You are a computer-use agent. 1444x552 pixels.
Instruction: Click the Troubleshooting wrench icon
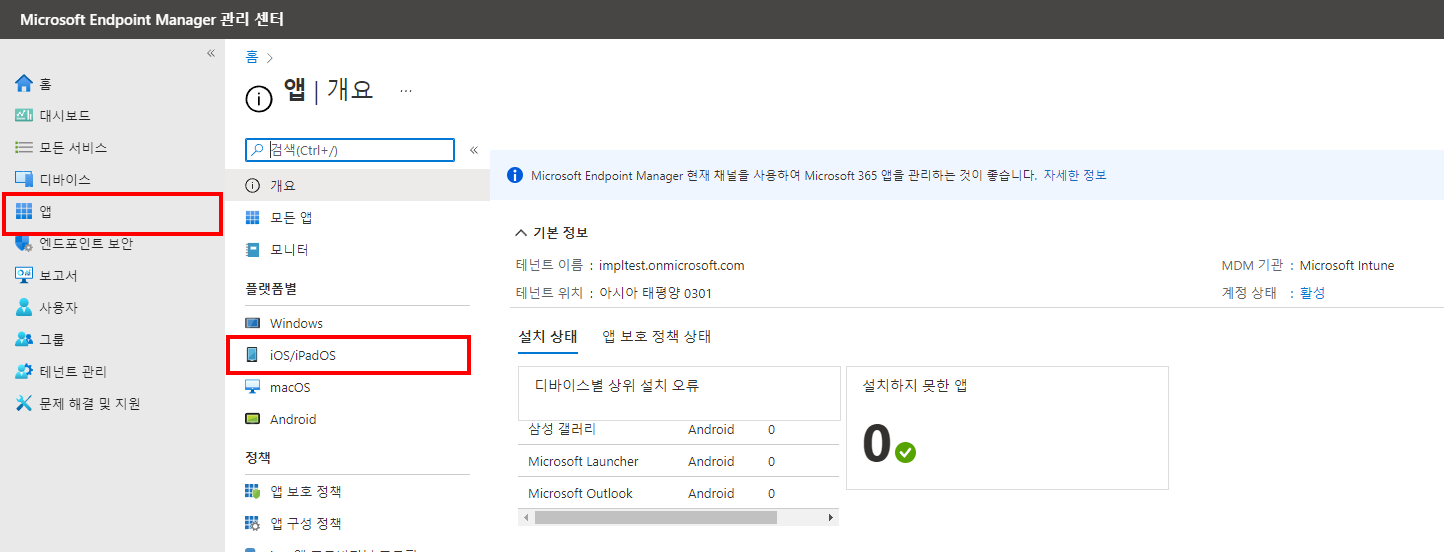pos(25,403)
